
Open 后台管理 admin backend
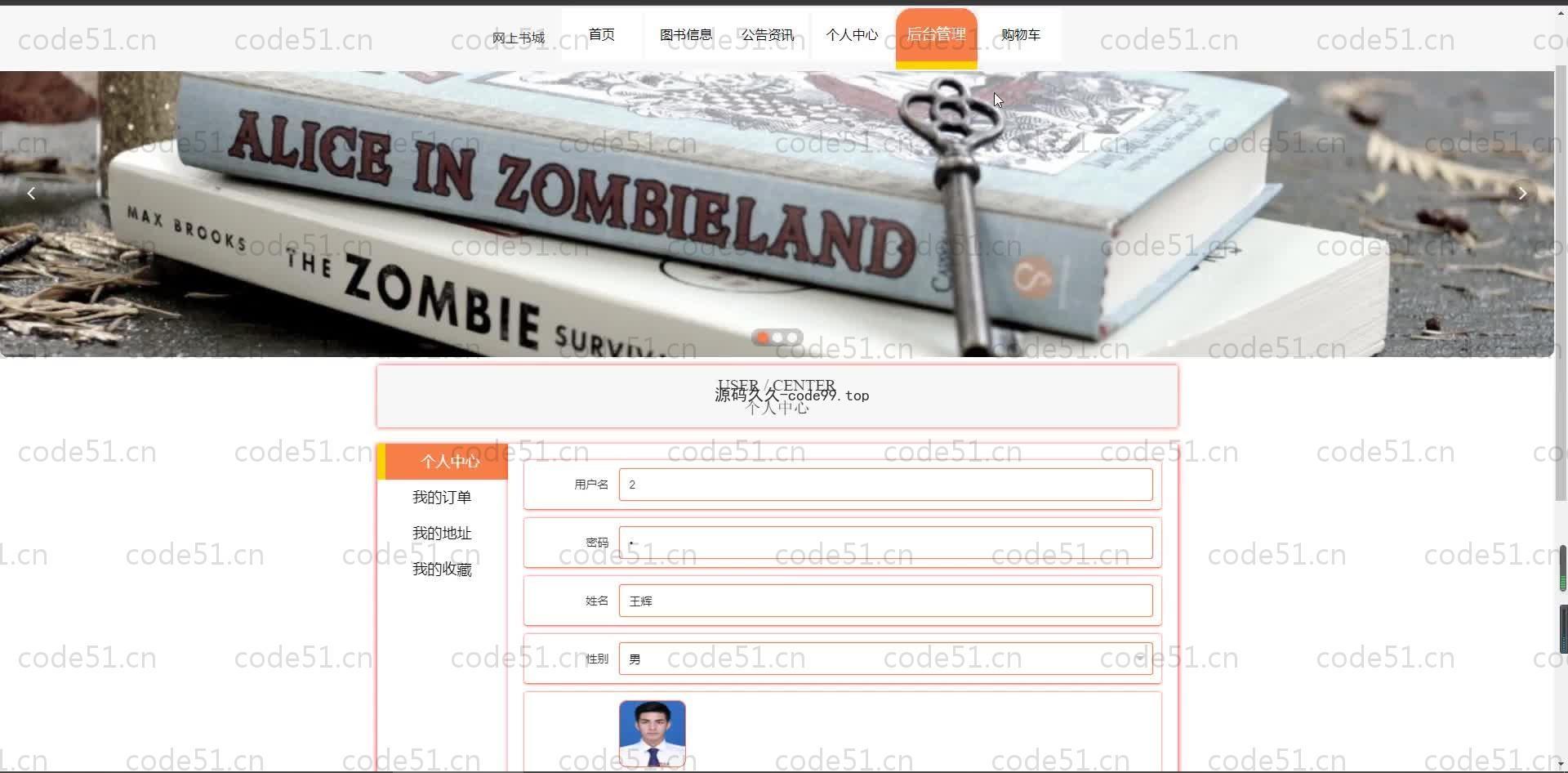[x=936, y=34]
